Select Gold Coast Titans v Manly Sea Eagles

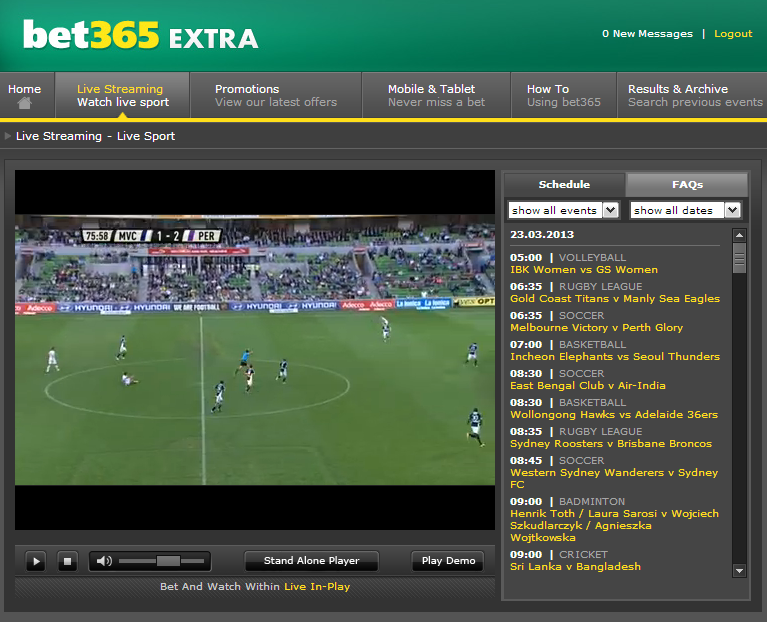coord(615,298)
